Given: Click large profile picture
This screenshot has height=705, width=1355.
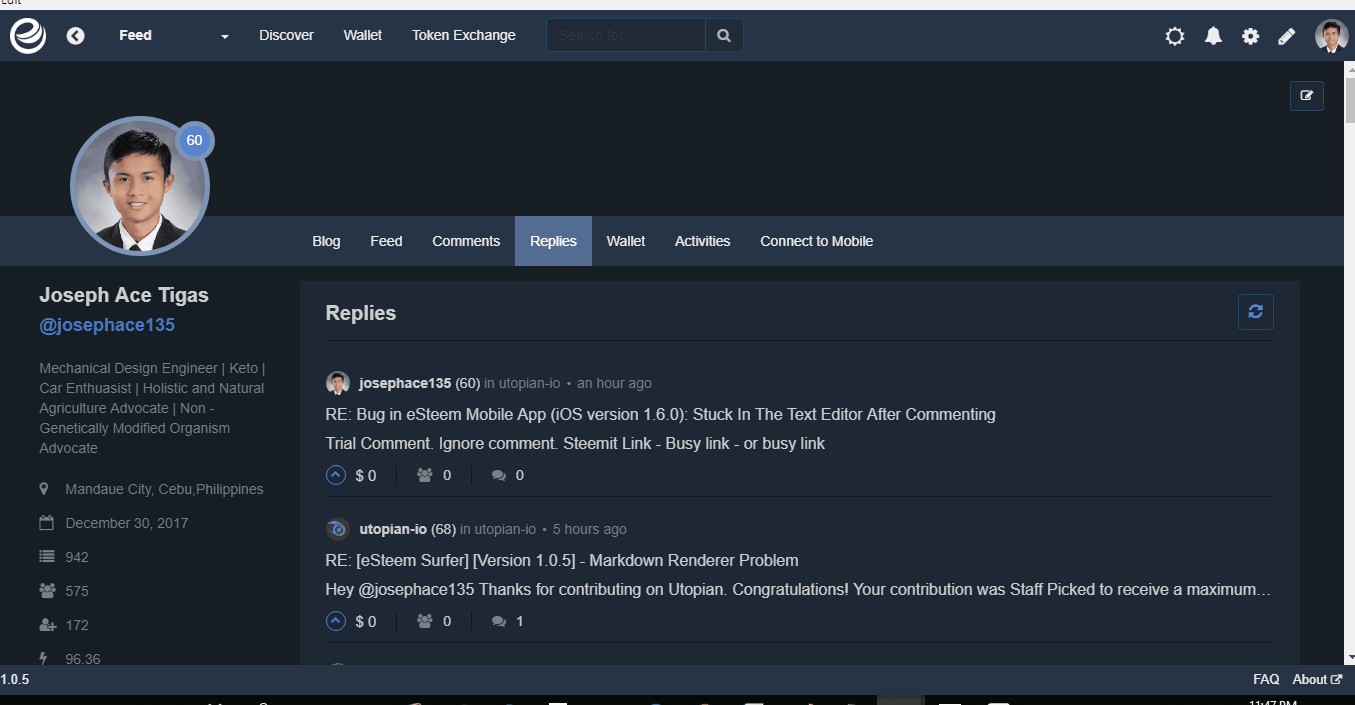Looking at the screenshot, I should (139, 187).
